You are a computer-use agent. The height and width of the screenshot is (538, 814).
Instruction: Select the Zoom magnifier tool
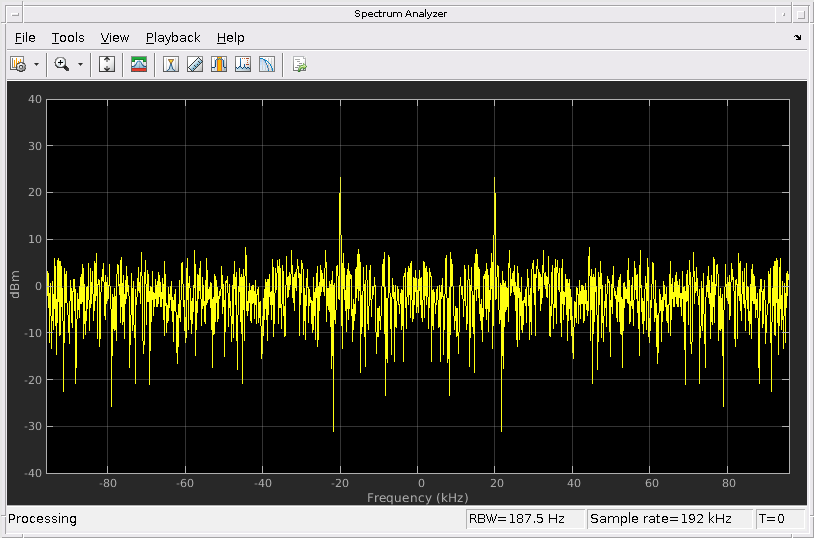tap(62, 64)
